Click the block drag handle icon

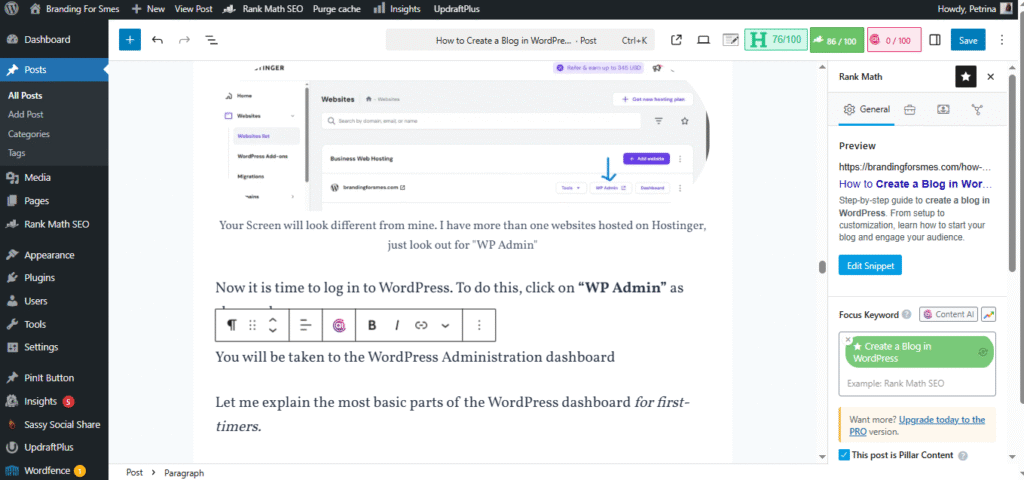click(253, 325)
